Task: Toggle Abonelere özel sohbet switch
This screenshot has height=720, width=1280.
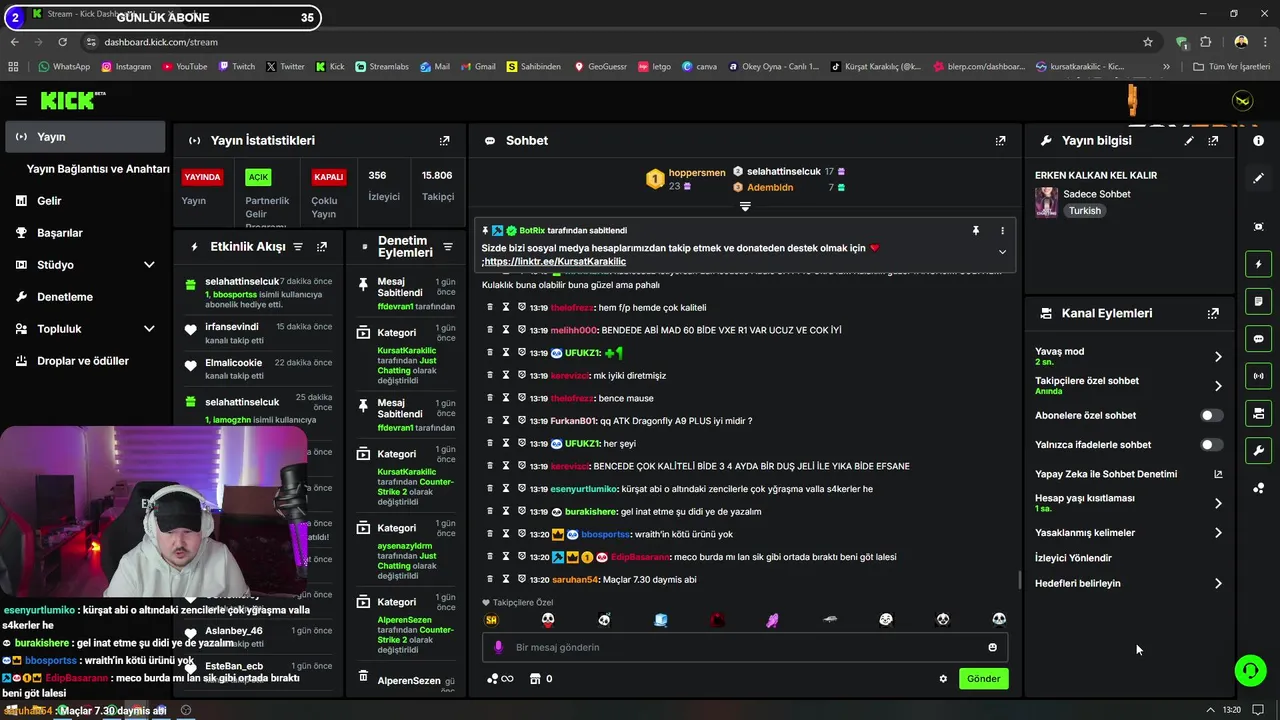Action: tap(1211, 415)
